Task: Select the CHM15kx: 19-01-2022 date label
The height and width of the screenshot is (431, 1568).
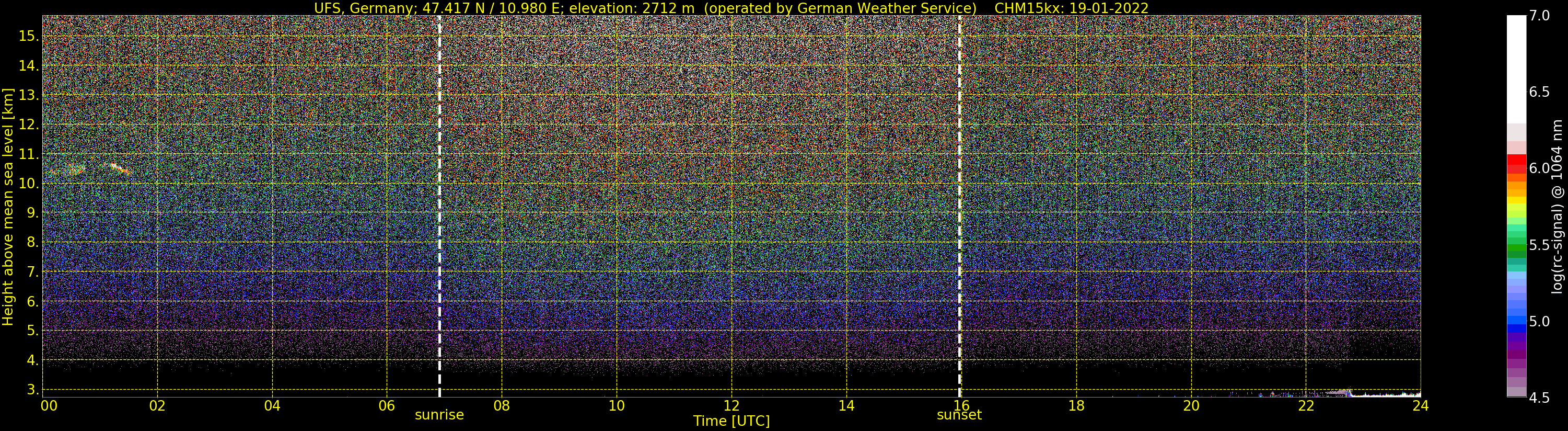Action: [x=1071, y=8]
